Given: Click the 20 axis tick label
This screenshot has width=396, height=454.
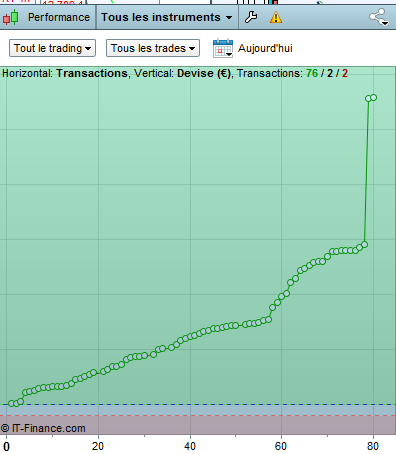Looking at the screenshot, I should click(x=98, y=446).
